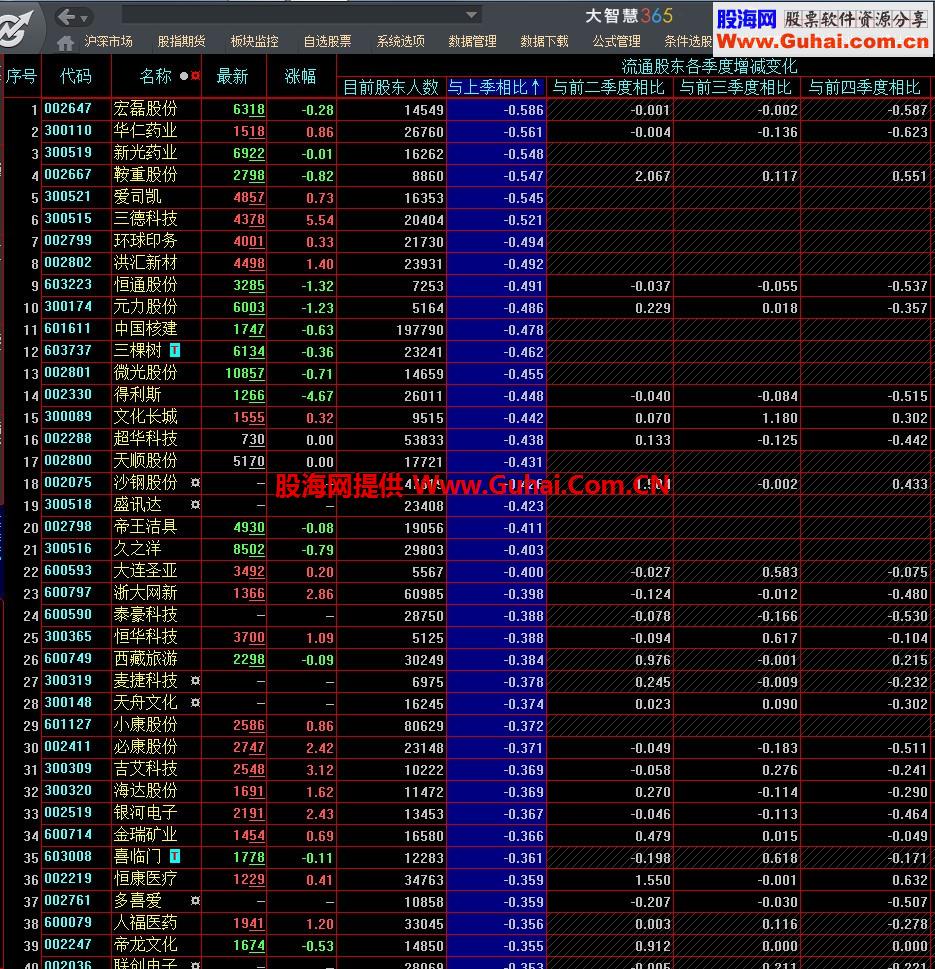The width and height of the screenshot is (935, 969).
Task: Sort by 与前二季度相比 column
Action: coord(608,87)
